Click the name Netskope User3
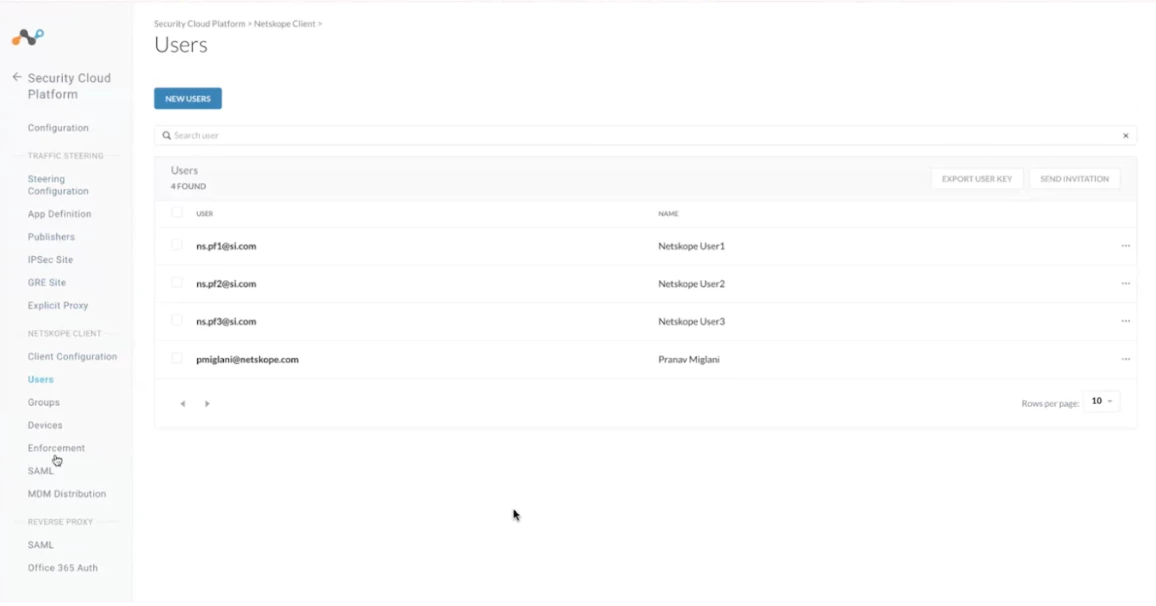Image resolution: width=1156 pixels, height=606 pixels. tap(692, 321)
